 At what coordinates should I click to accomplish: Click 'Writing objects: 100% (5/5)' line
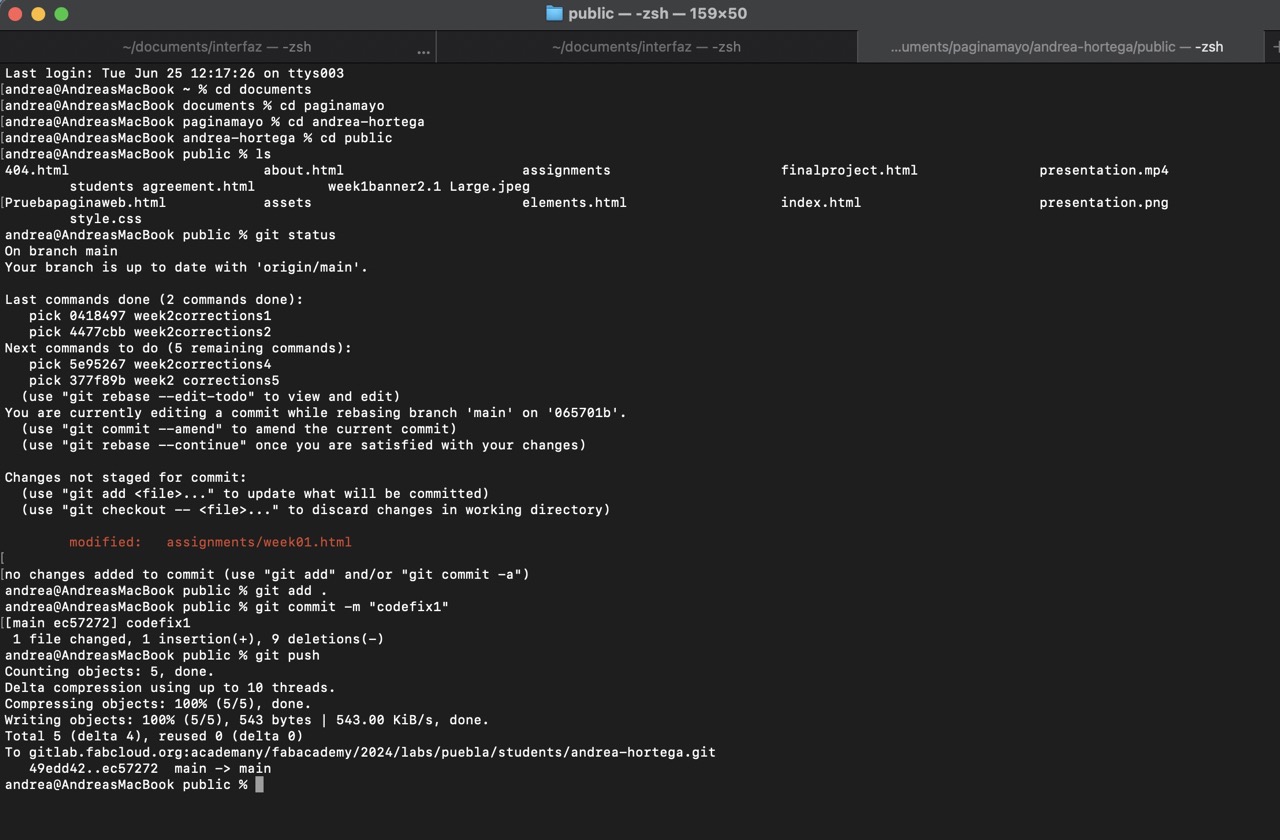(247, 720)
